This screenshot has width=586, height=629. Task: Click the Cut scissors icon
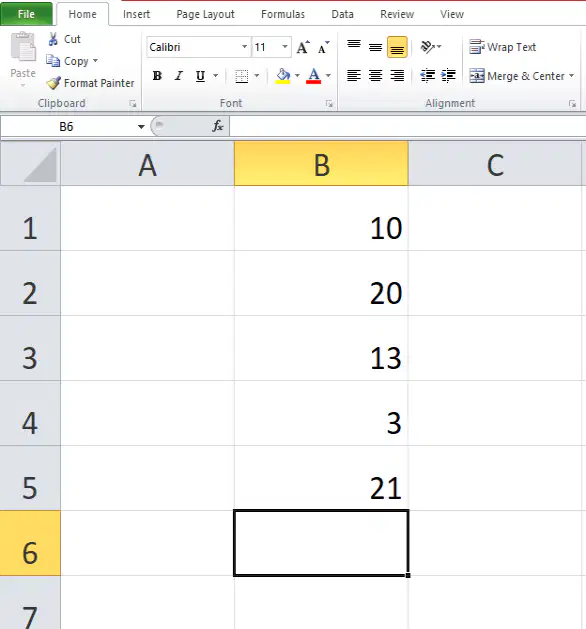(x=53, y=39)
